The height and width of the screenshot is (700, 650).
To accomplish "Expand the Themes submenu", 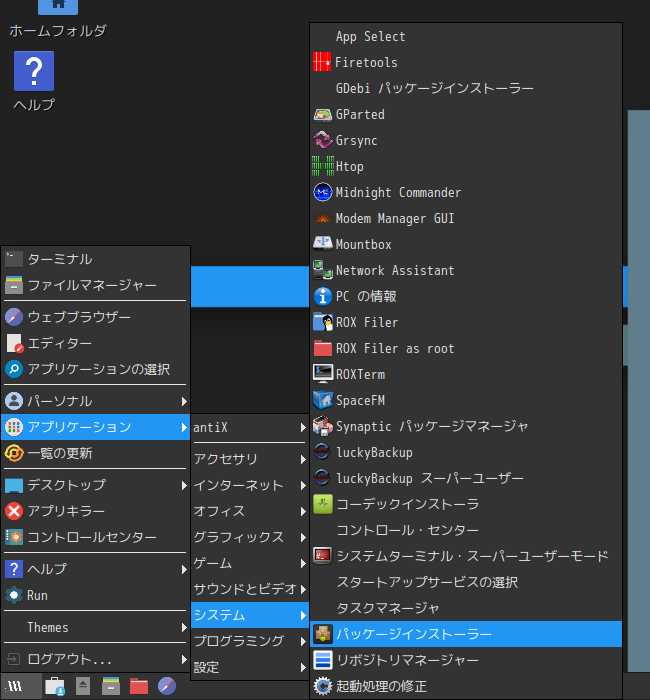I will [96, 627].
